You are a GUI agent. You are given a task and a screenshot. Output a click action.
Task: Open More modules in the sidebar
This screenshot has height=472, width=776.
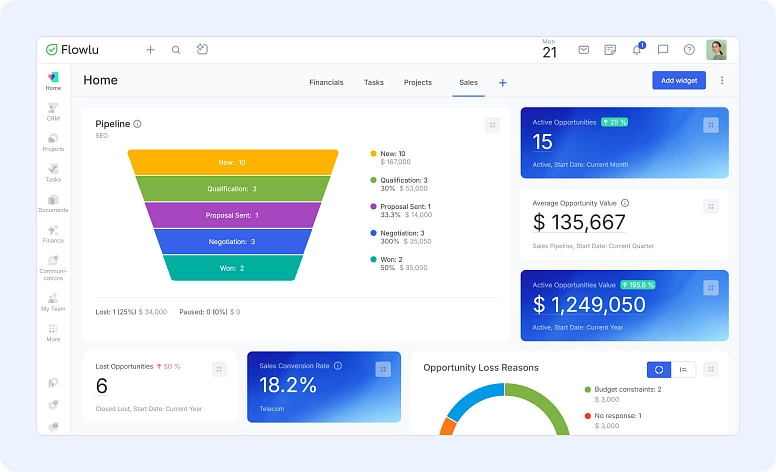(53, 333)
